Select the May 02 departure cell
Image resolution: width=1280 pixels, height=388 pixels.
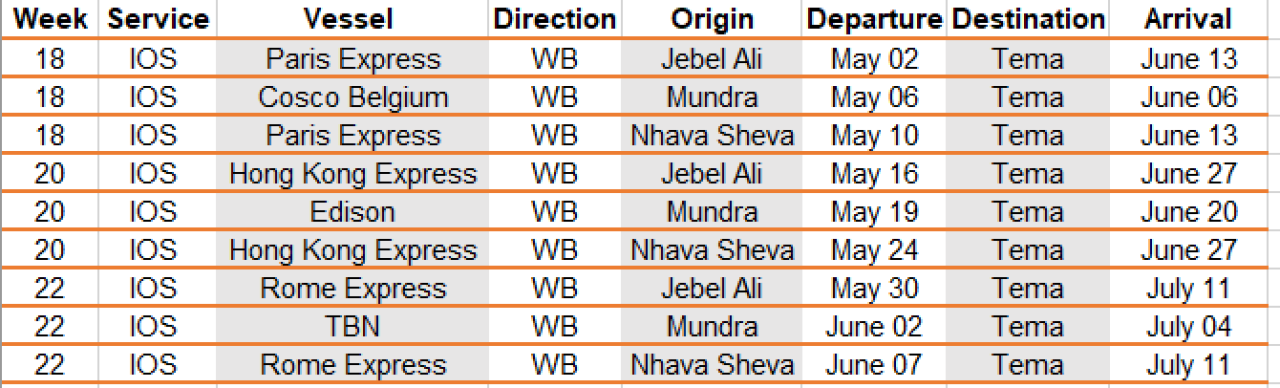[x=875, y=60]
